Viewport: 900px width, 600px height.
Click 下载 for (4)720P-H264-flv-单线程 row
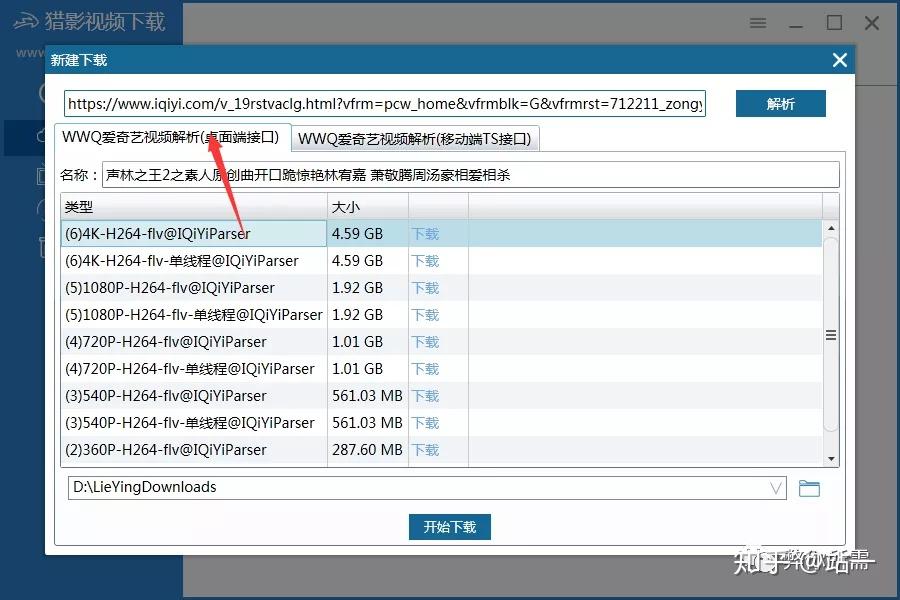click(425, 369)
